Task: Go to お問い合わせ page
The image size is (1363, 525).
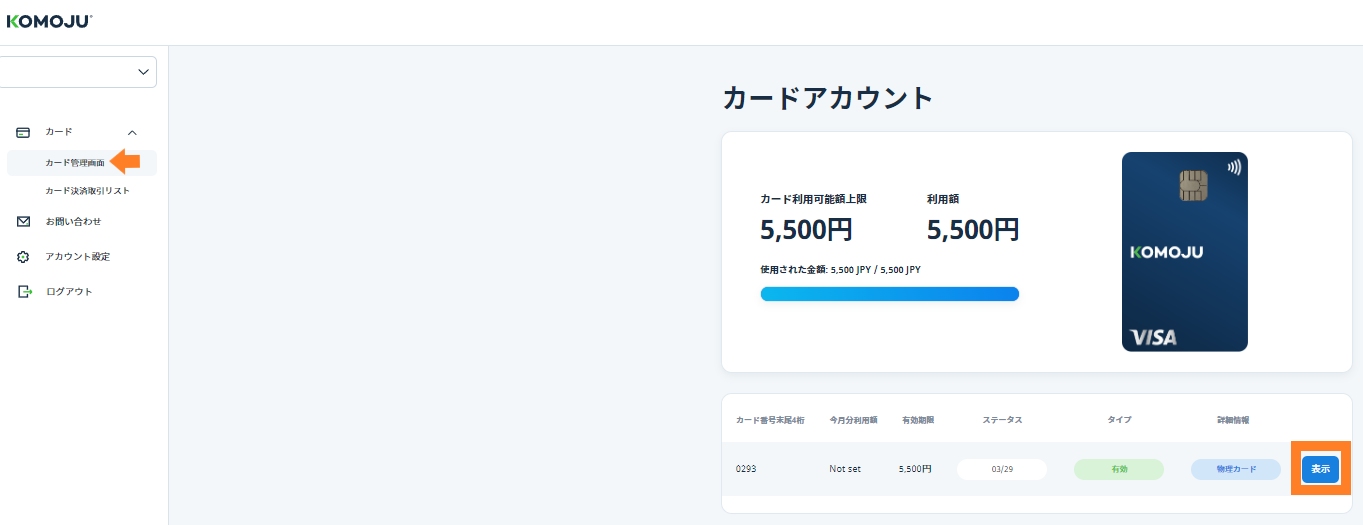Action: click(73, 222)
